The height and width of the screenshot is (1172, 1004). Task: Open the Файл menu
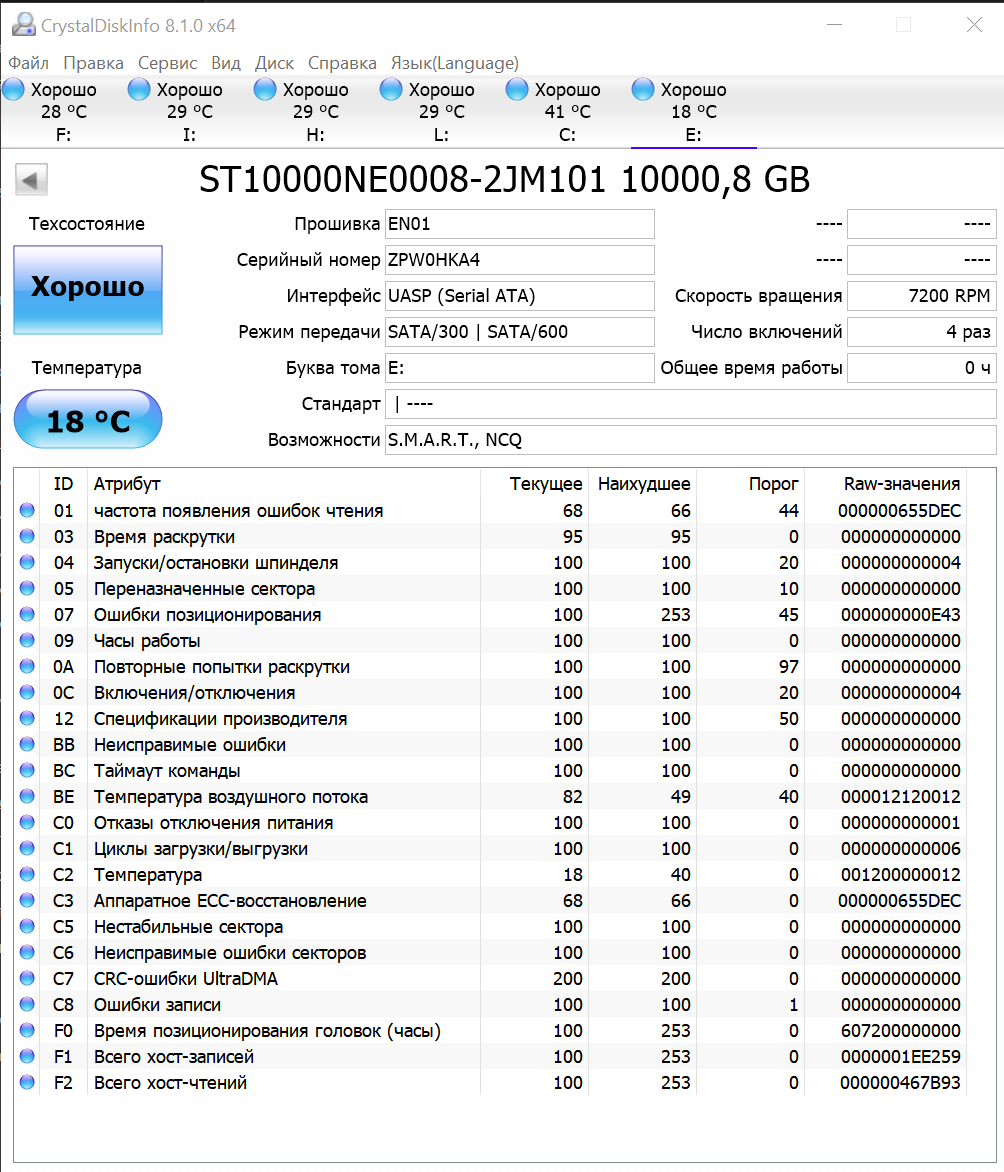coord(29,63)
